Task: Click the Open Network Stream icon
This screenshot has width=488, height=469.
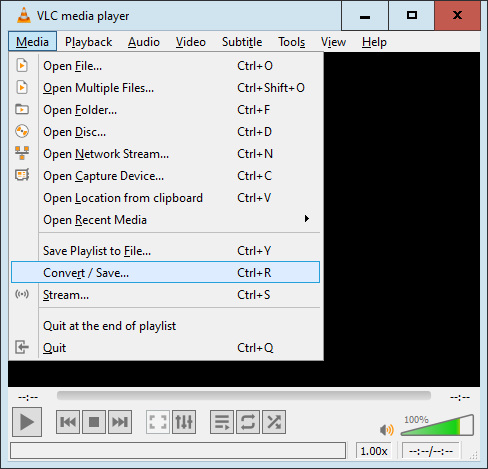Action: (x=22, y=153)
